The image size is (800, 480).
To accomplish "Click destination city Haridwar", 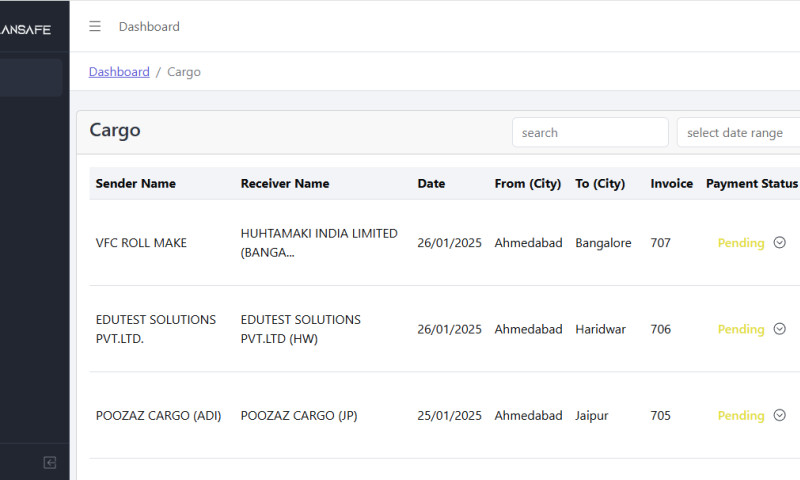I will click(601, 329).
